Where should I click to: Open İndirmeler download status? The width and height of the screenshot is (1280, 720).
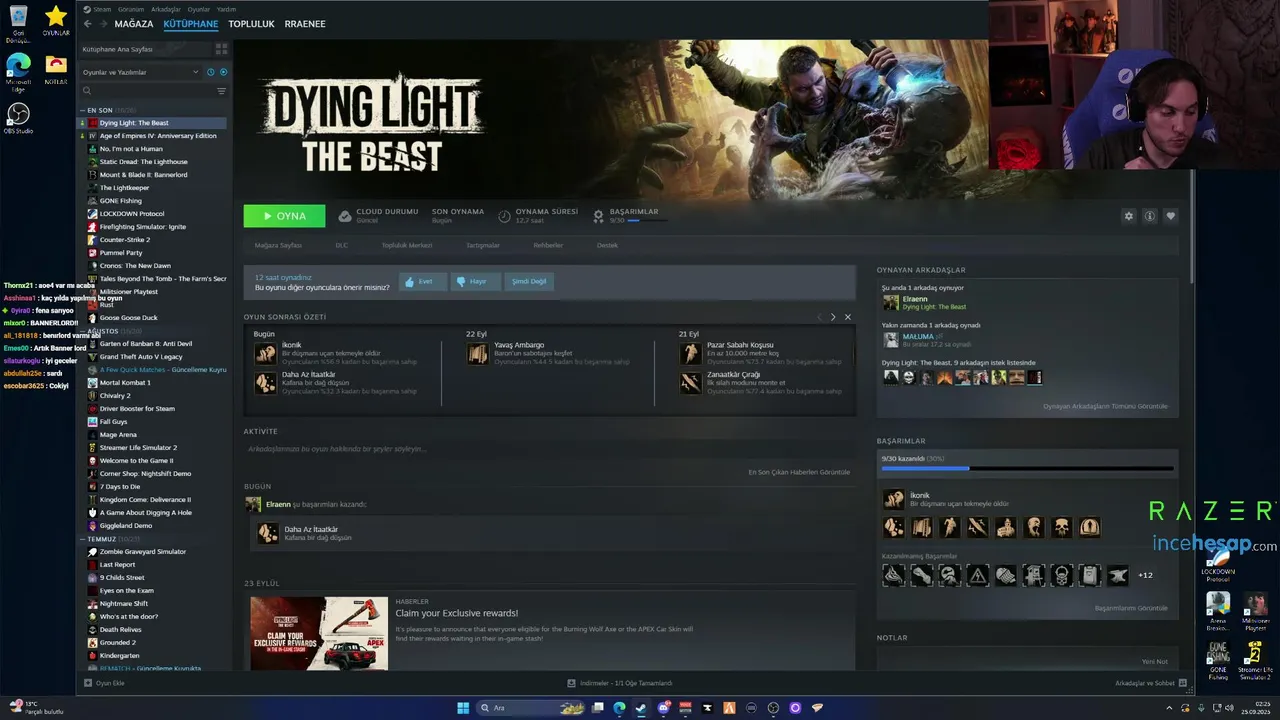coord(620,683)
